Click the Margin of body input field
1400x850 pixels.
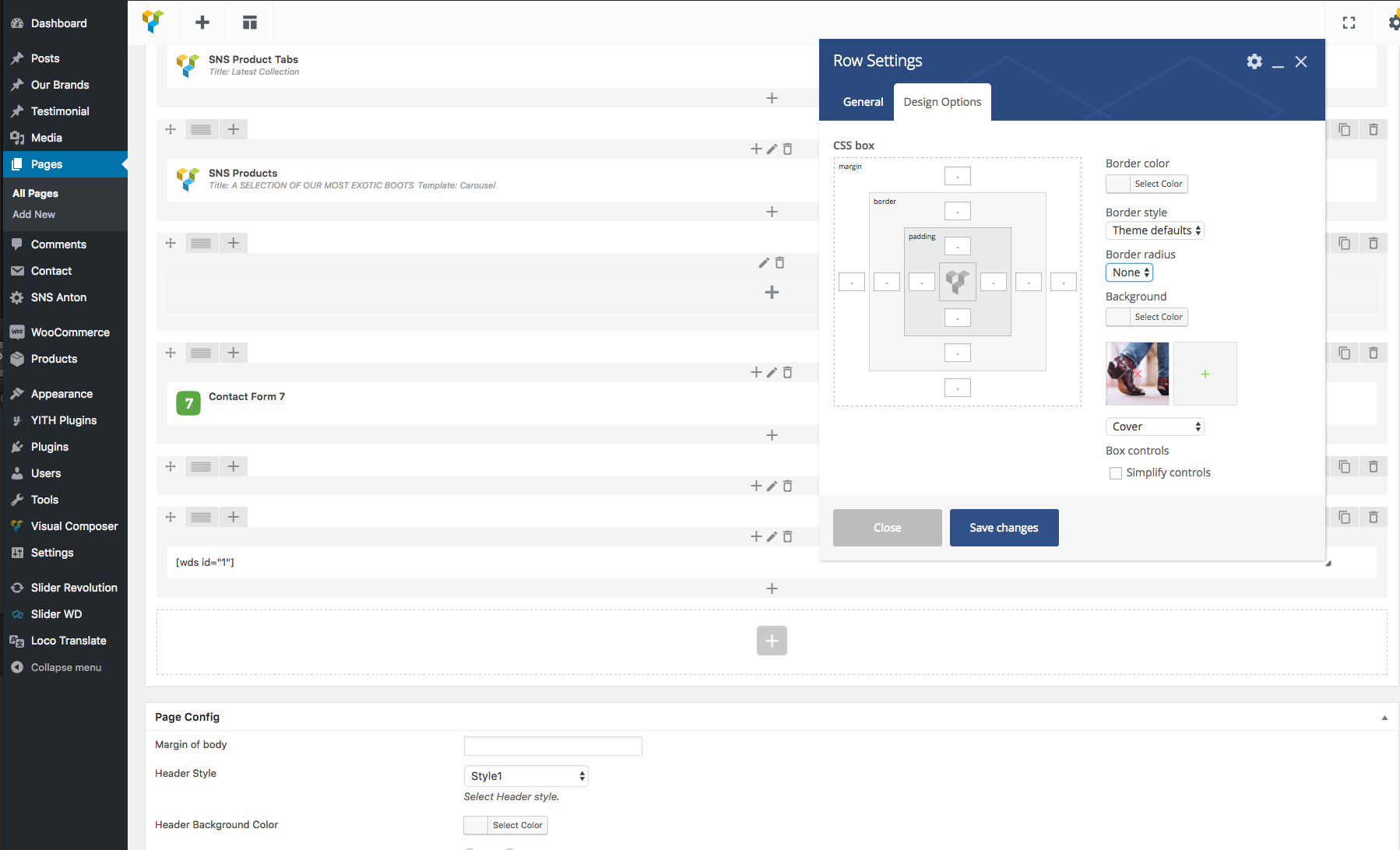(553, 746)
